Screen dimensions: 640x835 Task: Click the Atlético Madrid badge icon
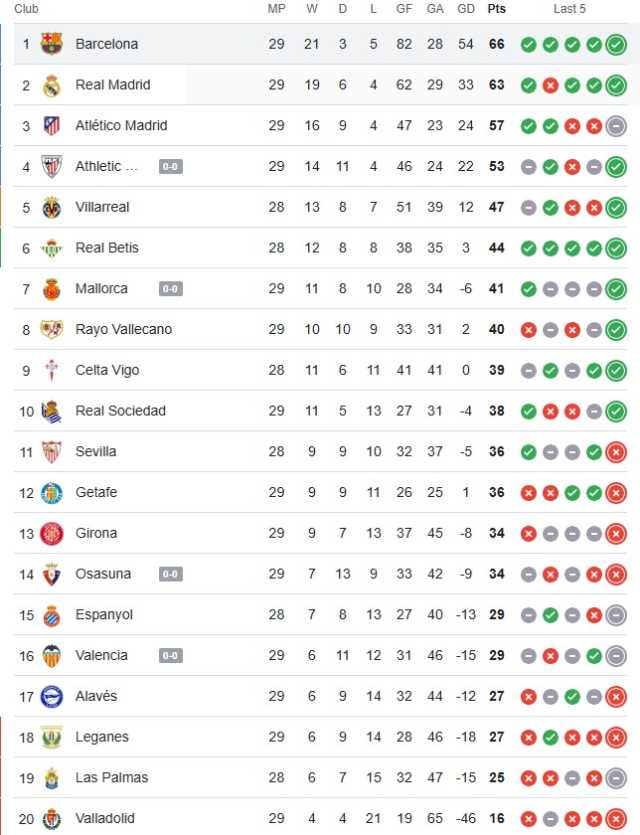point(52,126)
